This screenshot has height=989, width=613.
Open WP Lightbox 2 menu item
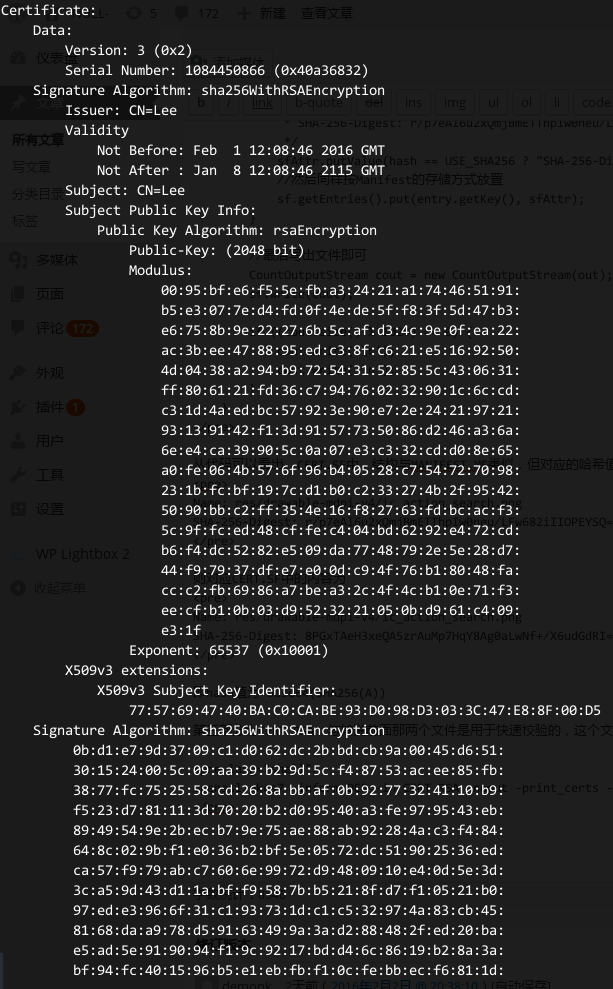83,554
